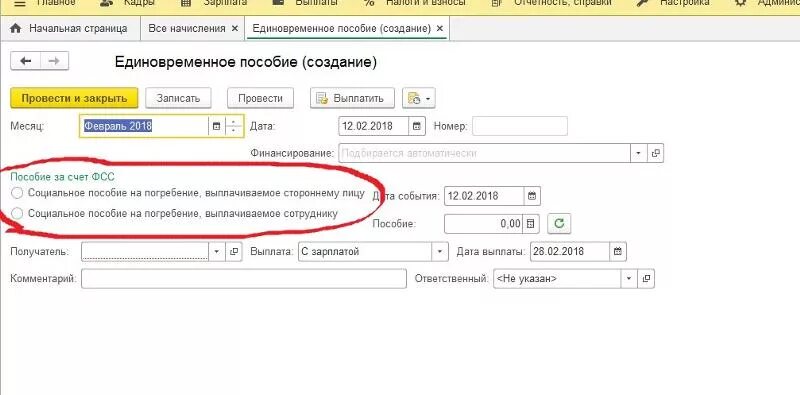Click the Дата события field 12.02.2018
The height and width of the screenshot is (395, 800).
pos(484,196)
